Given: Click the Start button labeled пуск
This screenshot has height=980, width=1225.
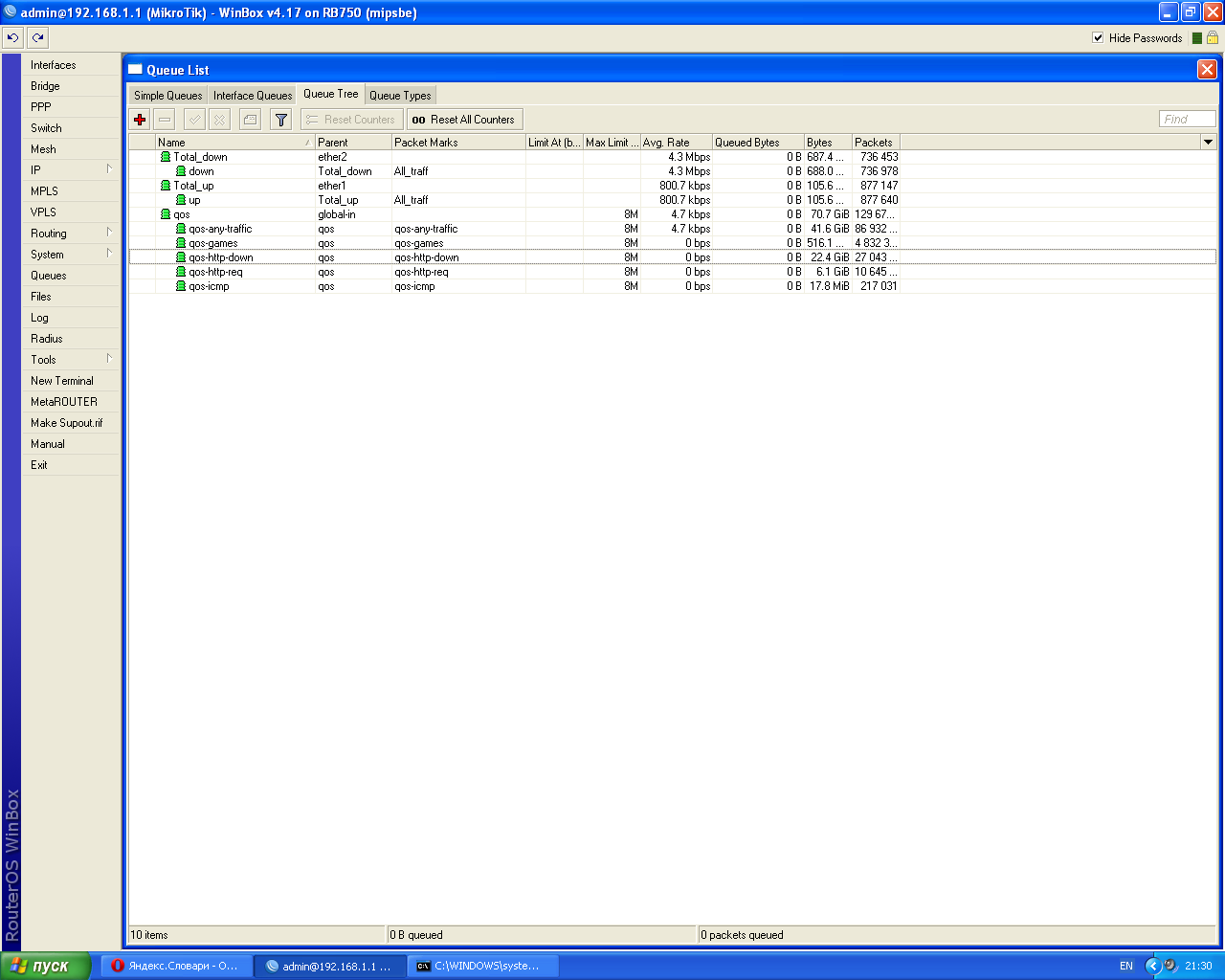Looking at the screenshot, I should (x=46, y=966).
